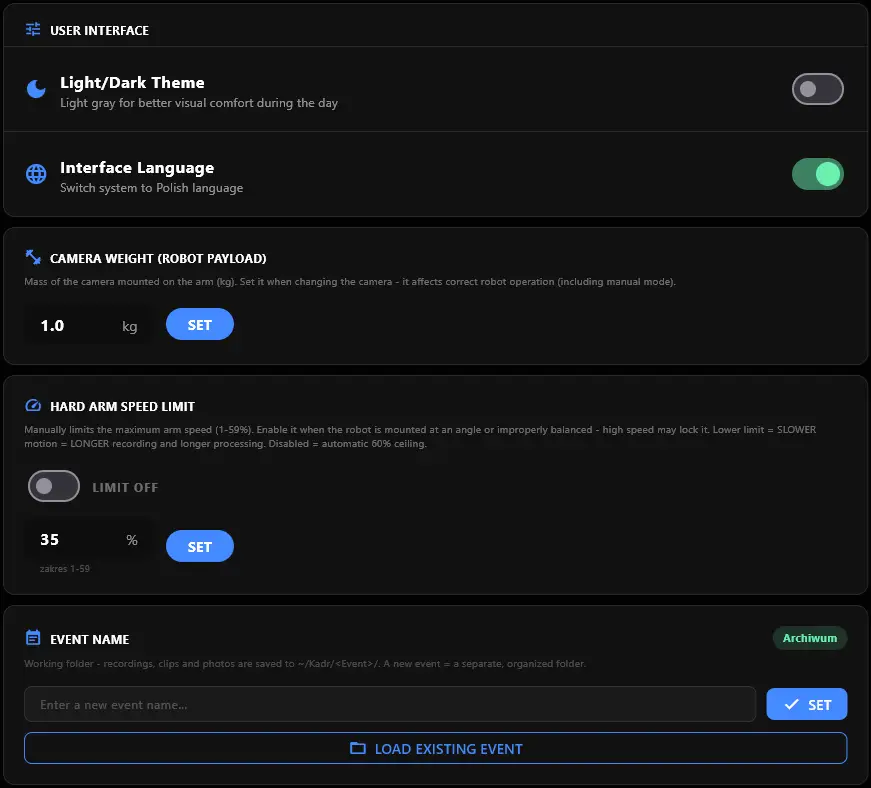
Task: Click the speedometer icon by Hard Arm Speed Limit
Action: point(33,405)
